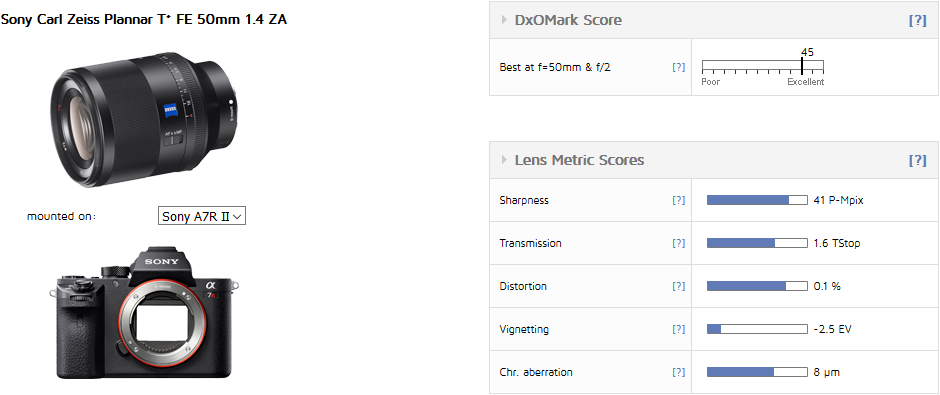Click the help icon next to Chr. aberration

tap(678, 372)
